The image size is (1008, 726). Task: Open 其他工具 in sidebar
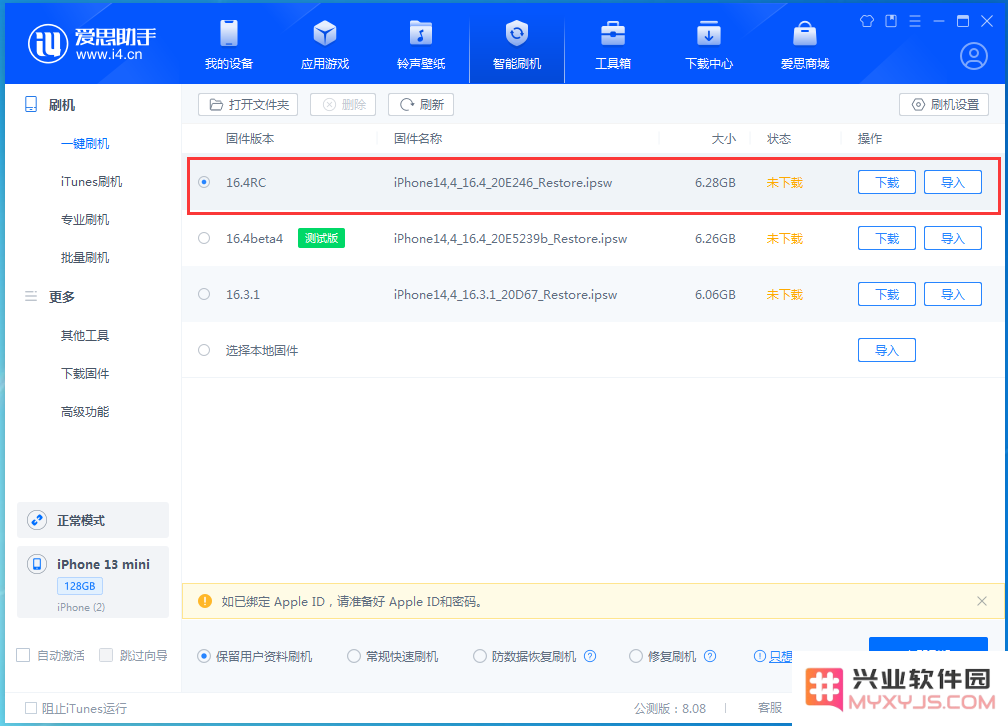[85, 335]
